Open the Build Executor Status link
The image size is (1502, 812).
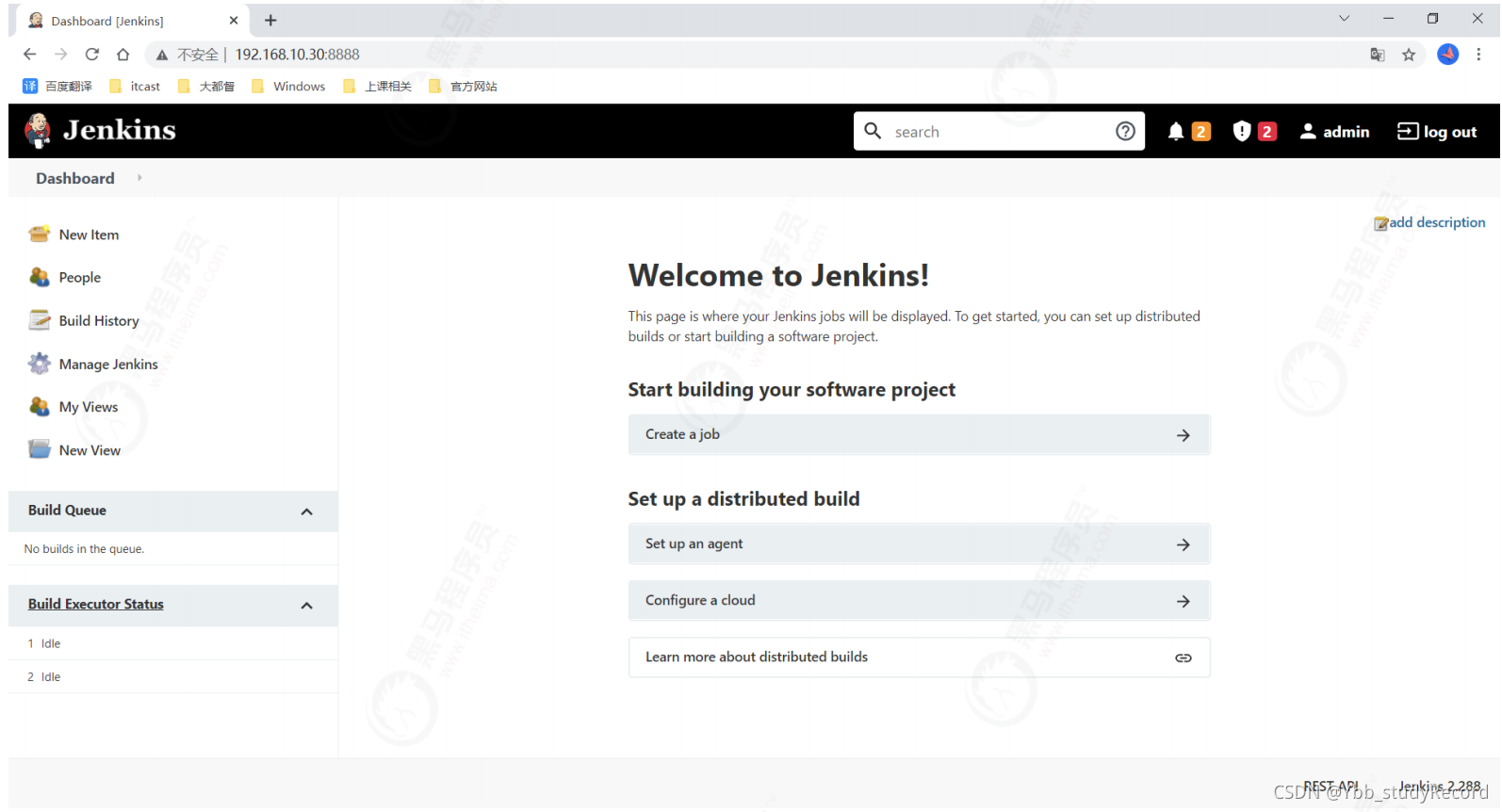[x=96, y=604]
